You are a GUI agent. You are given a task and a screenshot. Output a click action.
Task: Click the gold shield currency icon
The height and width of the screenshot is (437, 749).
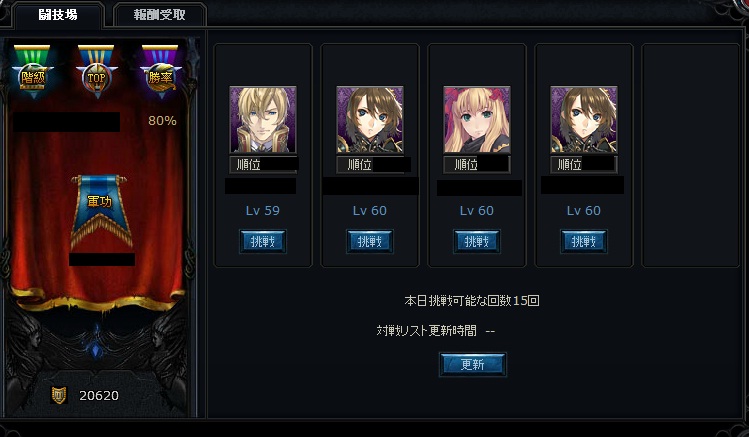(59, 395)
